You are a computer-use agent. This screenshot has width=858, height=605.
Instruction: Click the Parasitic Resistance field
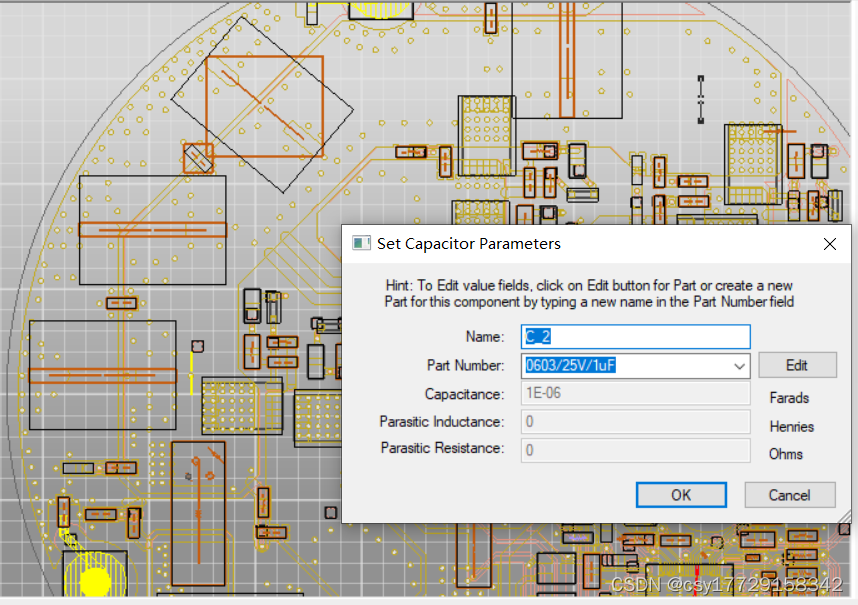[x=635, y=450]
